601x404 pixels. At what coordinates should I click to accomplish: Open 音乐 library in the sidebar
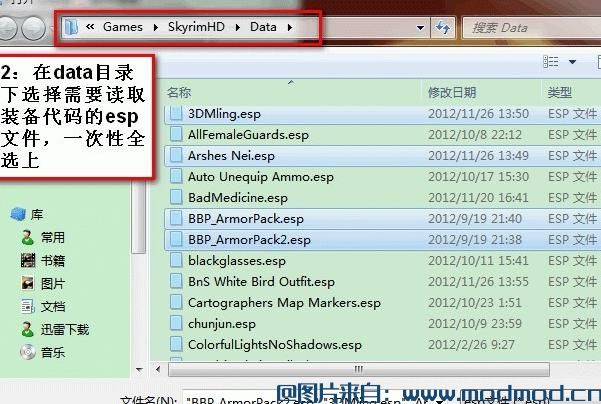click(x=43, y=353)
